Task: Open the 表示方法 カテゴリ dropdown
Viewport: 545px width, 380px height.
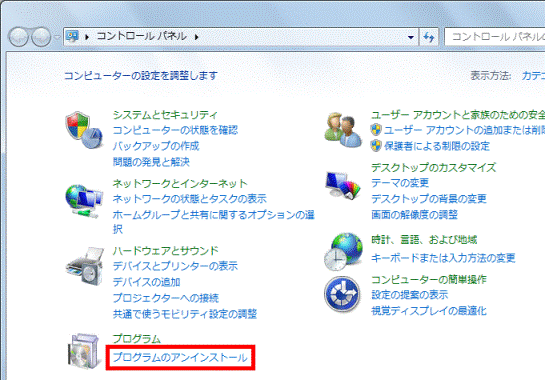Action: pyautogui.click(x=533, y=75)
